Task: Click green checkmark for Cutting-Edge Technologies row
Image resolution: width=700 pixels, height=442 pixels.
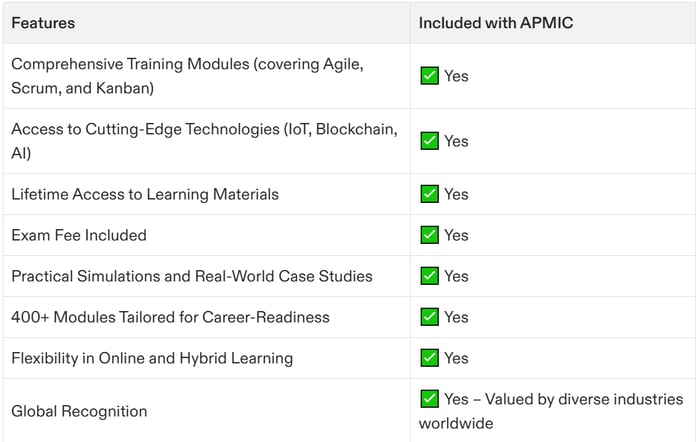Action: point(429,141)
